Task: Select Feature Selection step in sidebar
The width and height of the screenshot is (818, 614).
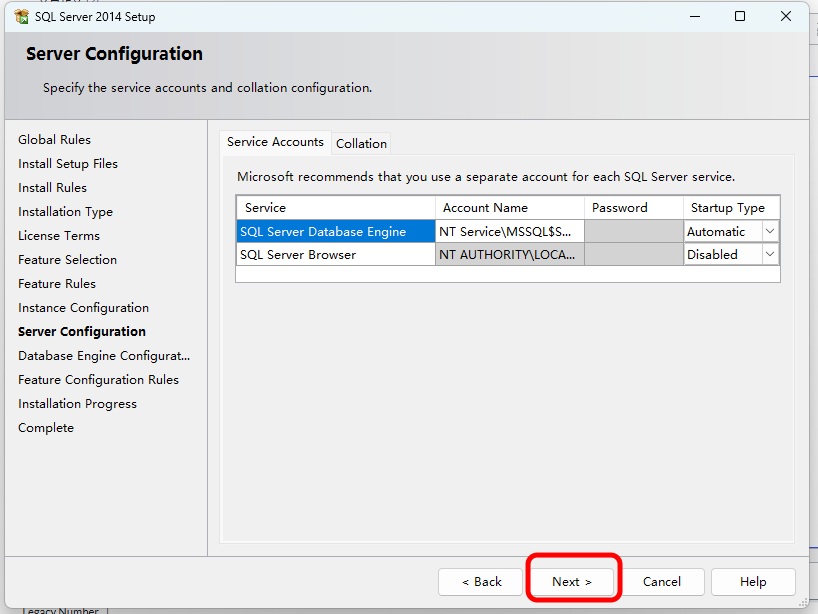Action: 67,260
